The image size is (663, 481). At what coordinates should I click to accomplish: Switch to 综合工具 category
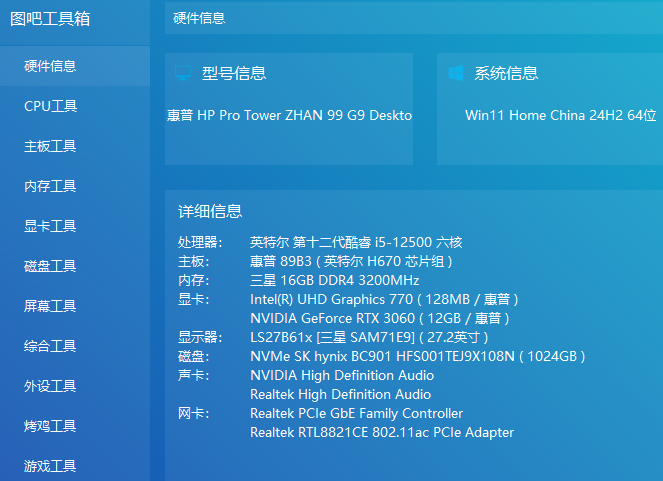tap(75, 346)
